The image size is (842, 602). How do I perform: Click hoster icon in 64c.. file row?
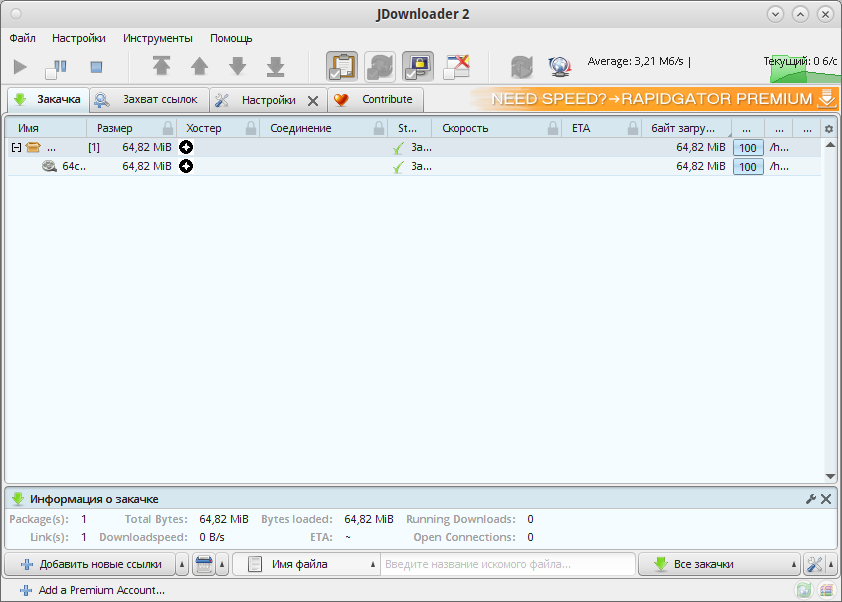[186, 166]
